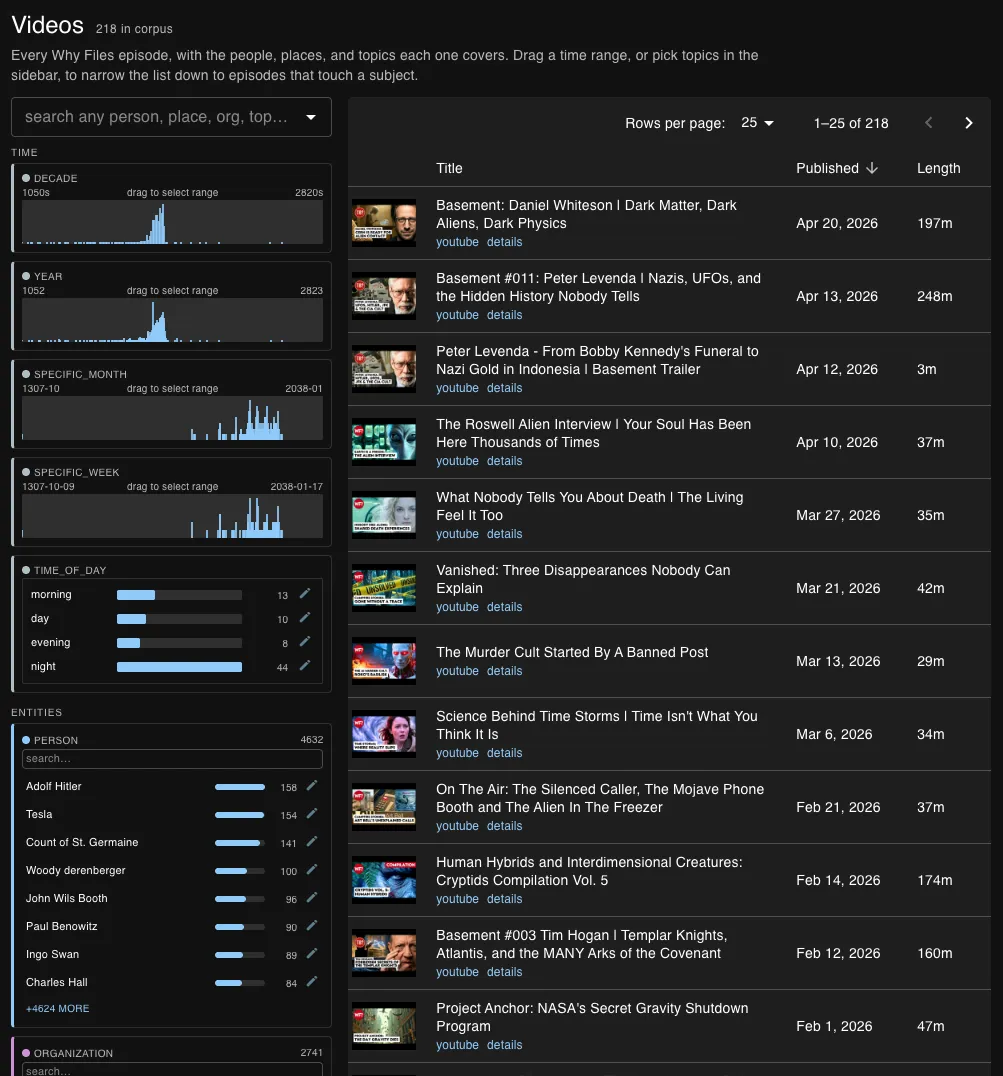The width and height of the screenshot is (1003, 1076).
Task: Click the 248m length value
Action: 934,296
